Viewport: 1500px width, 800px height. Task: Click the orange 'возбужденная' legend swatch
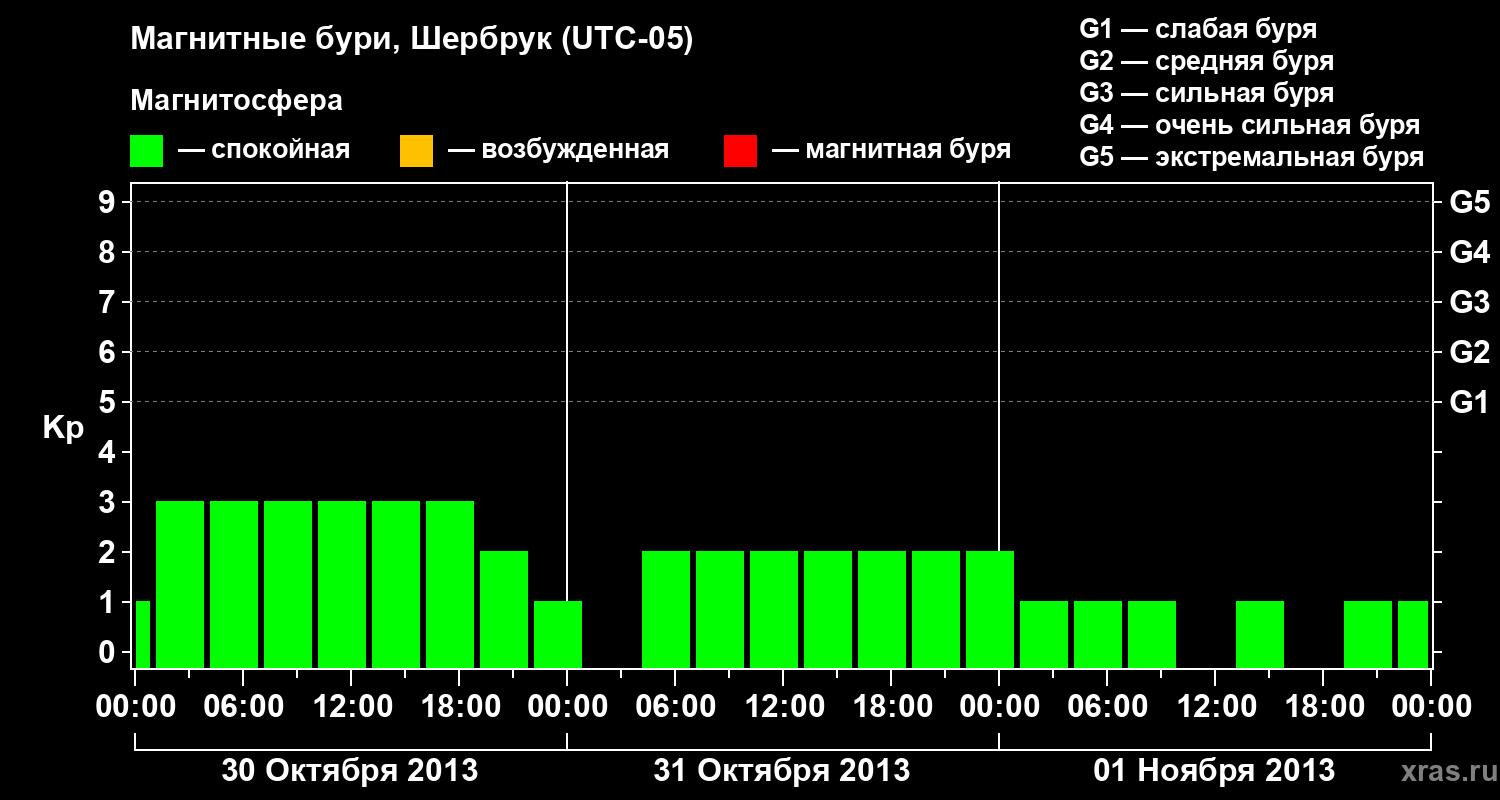tap(416, 151)
